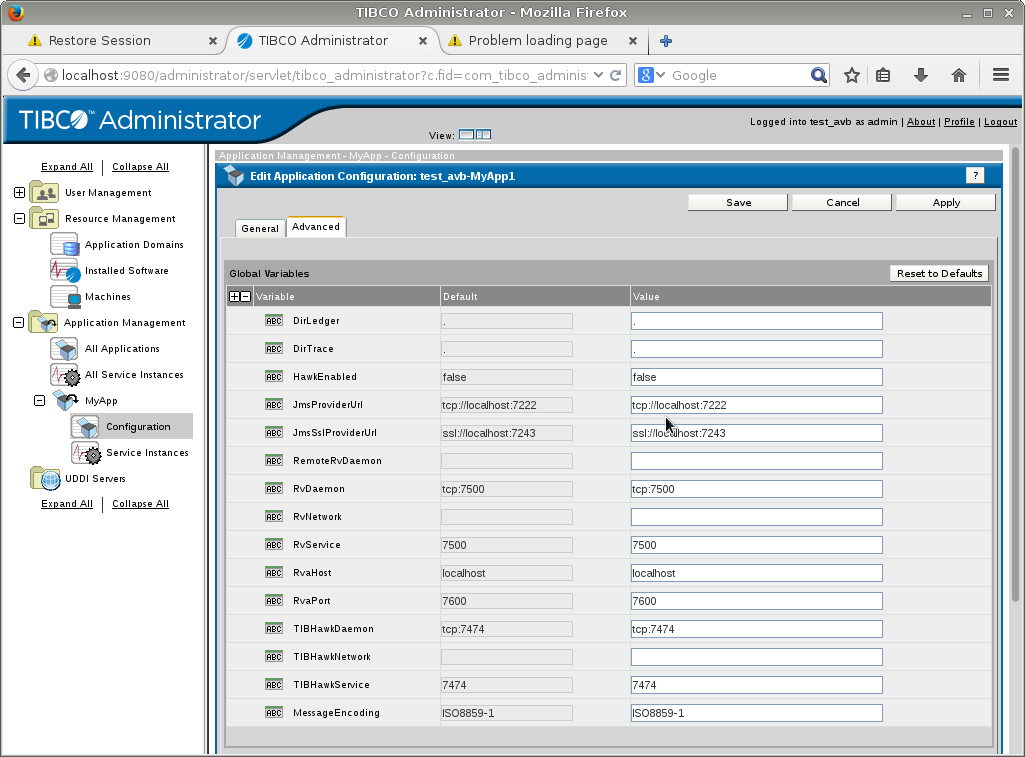Click the Logout link

1000,122
